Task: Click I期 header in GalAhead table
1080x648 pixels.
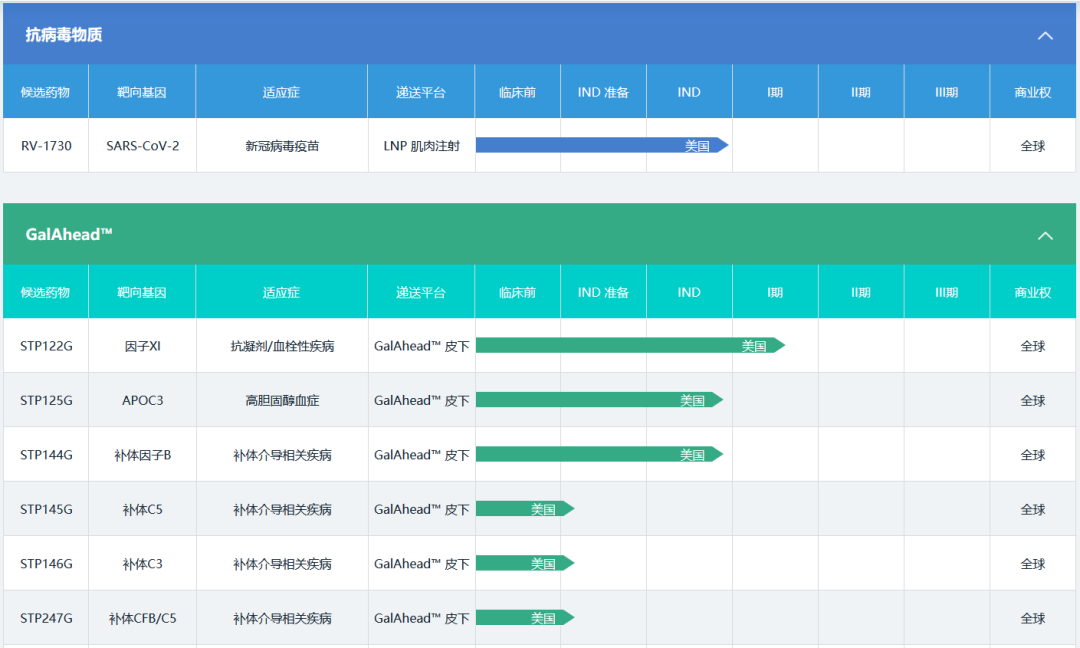Action: [775, 292]
